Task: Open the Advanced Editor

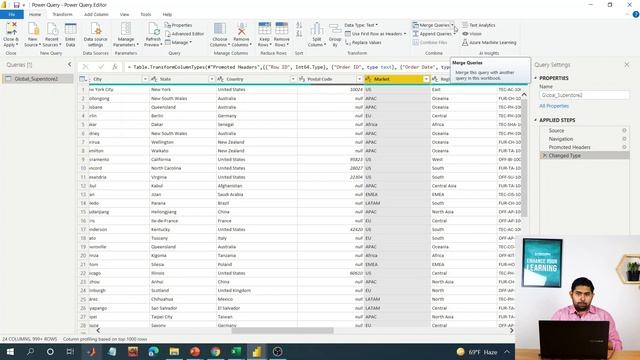Action: pos(184,33)
